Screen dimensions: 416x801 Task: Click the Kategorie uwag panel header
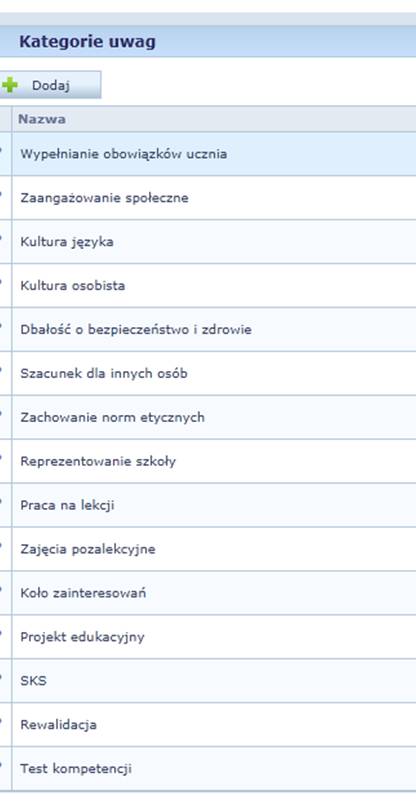(208, 41)
